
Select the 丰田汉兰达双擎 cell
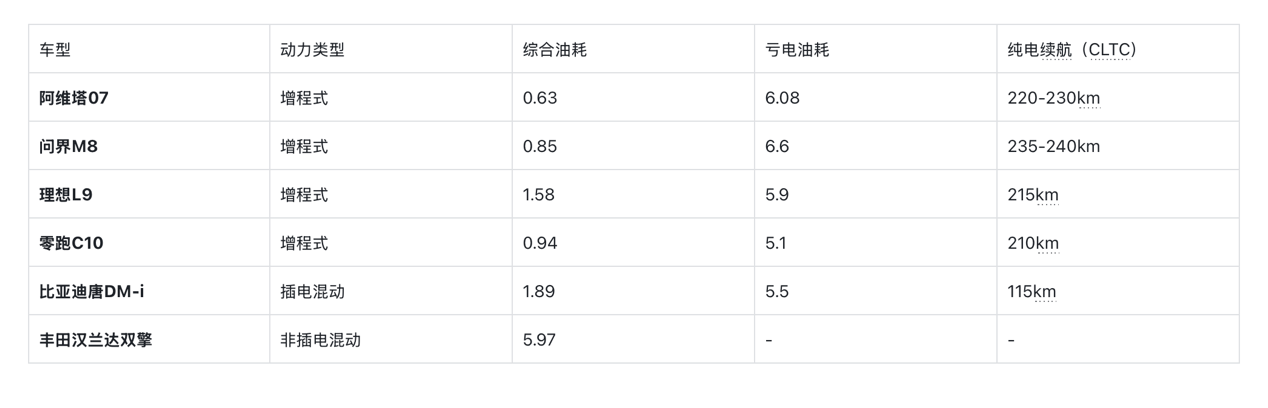96,340
